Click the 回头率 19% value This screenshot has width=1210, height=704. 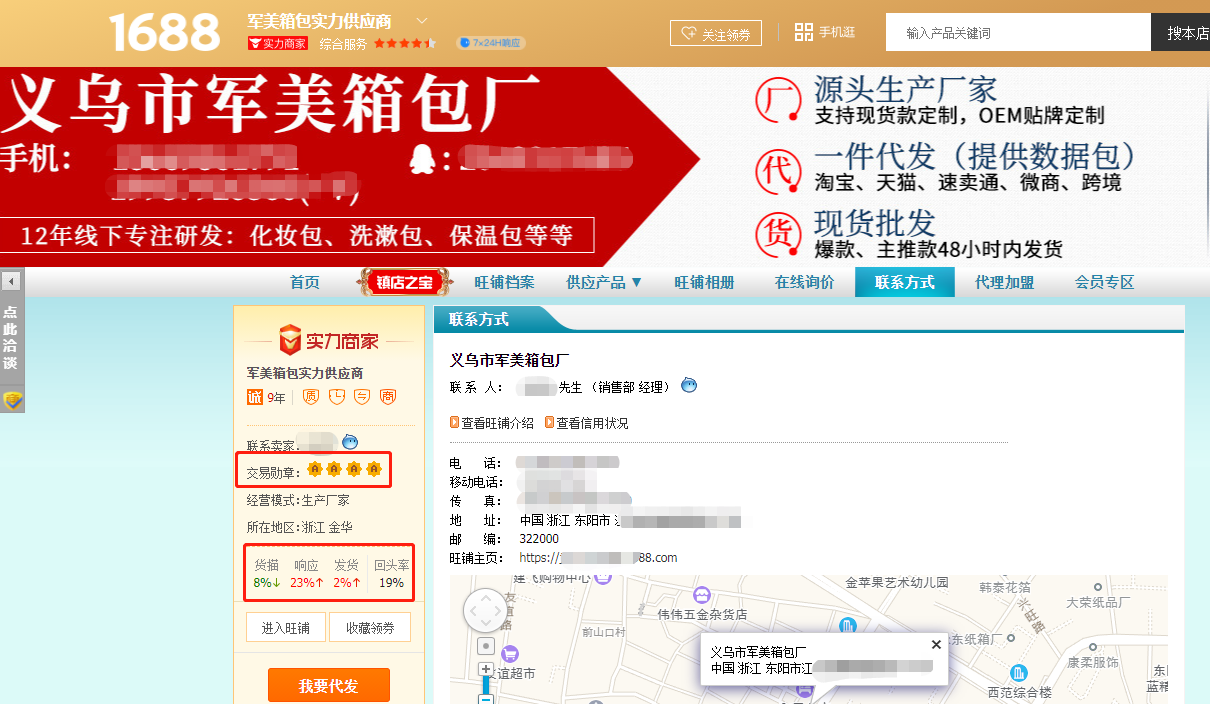tap(391, 574)
